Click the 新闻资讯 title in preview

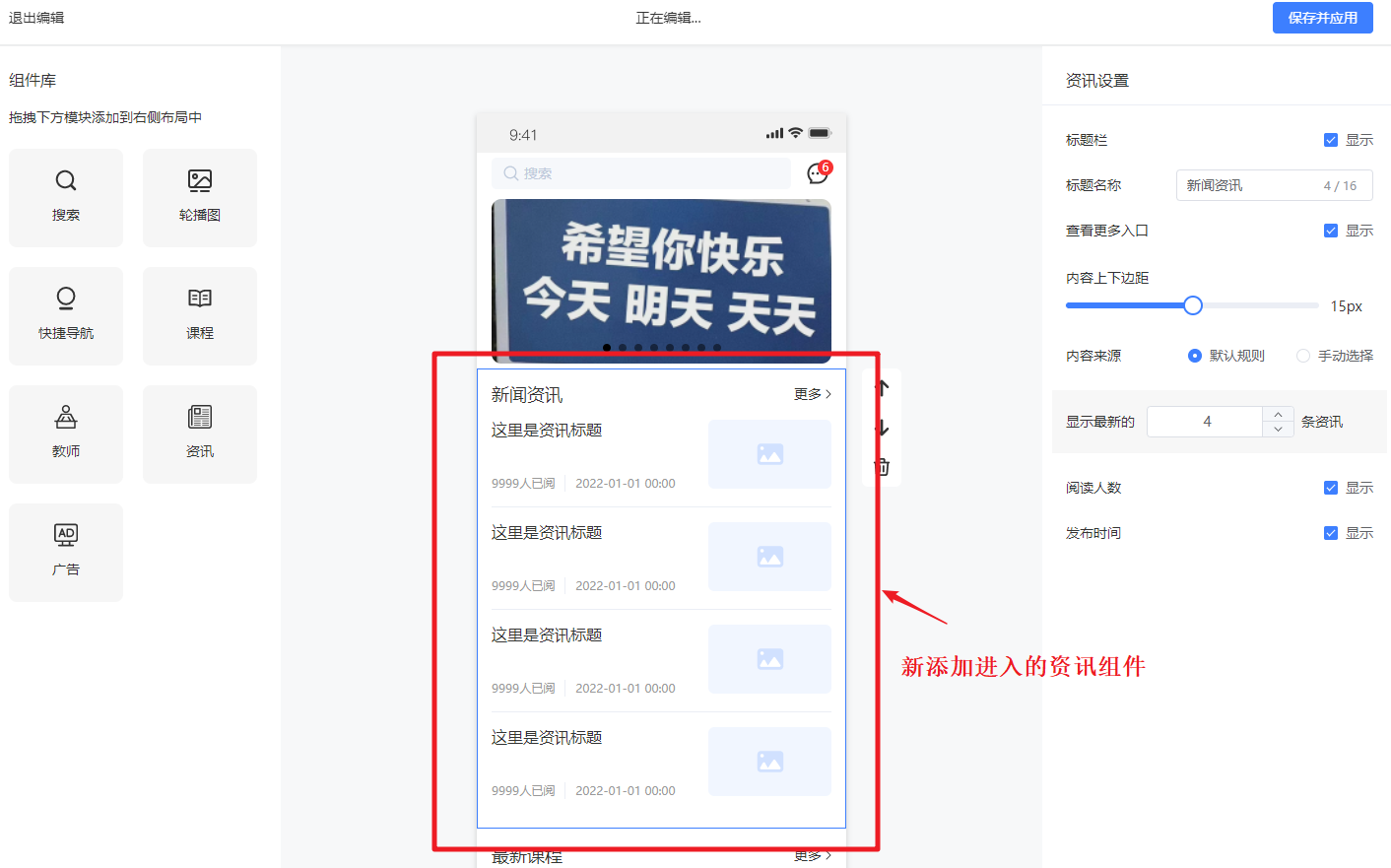coord(527,395)
